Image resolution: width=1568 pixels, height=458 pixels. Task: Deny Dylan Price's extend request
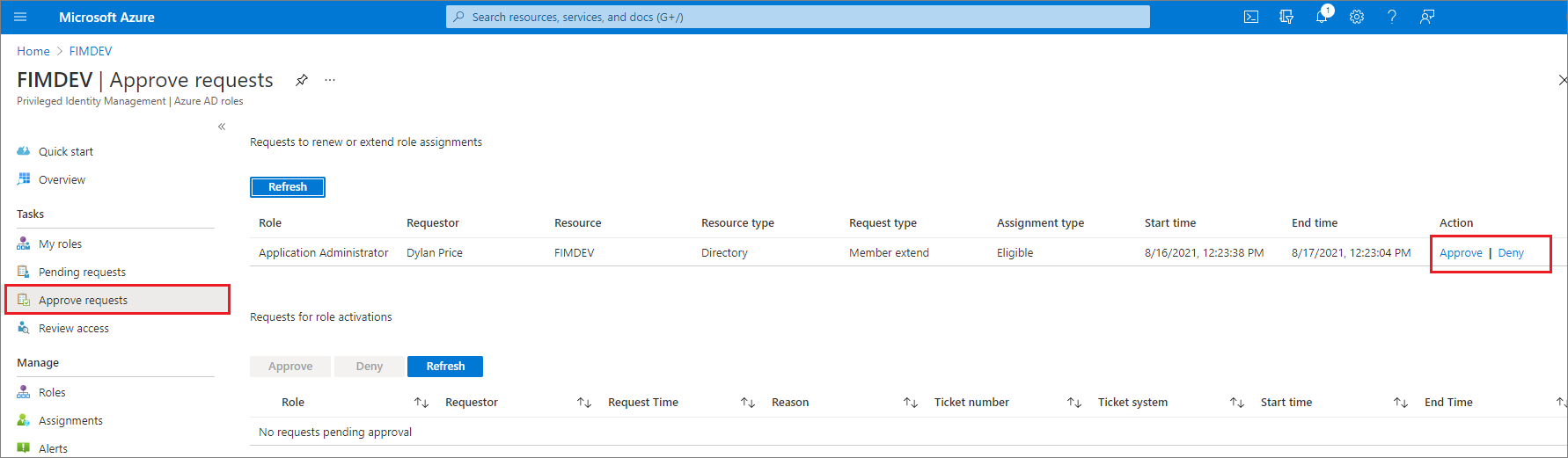click(1511, 253)
